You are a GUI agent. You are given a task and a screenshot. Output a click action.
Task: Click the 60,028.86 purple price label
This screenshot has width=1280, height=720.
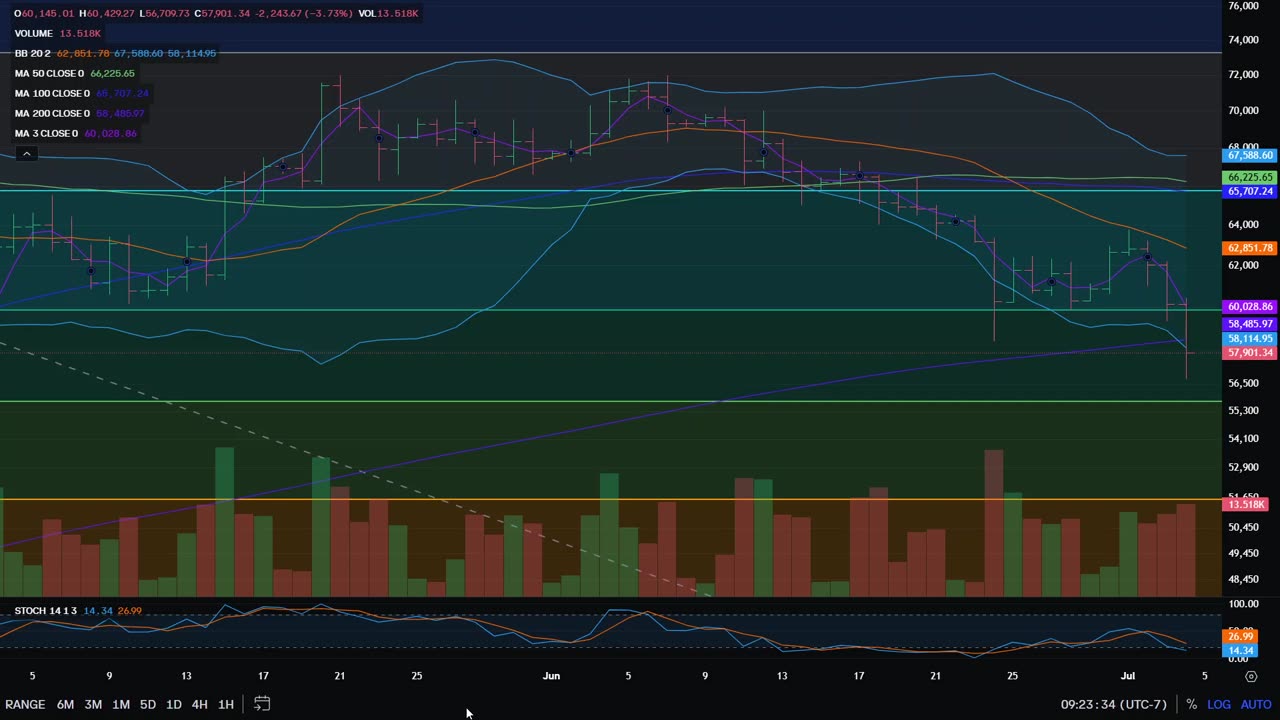click(1250, 307)
